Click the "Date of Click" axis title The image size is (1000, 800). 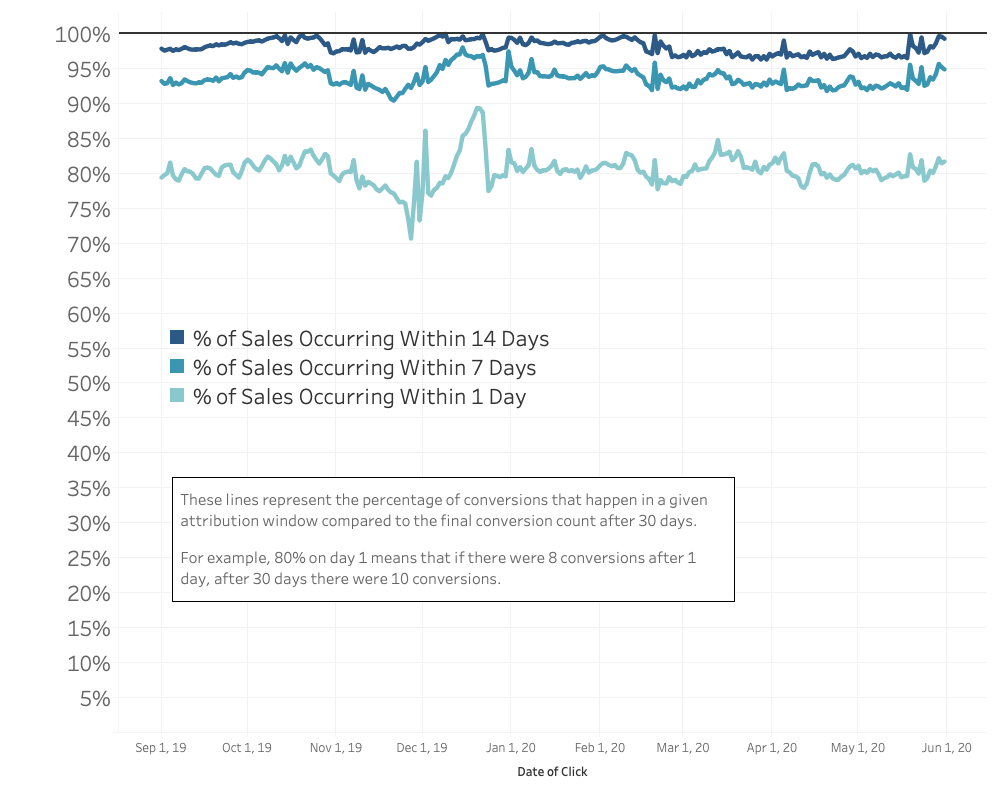point(552,772)
